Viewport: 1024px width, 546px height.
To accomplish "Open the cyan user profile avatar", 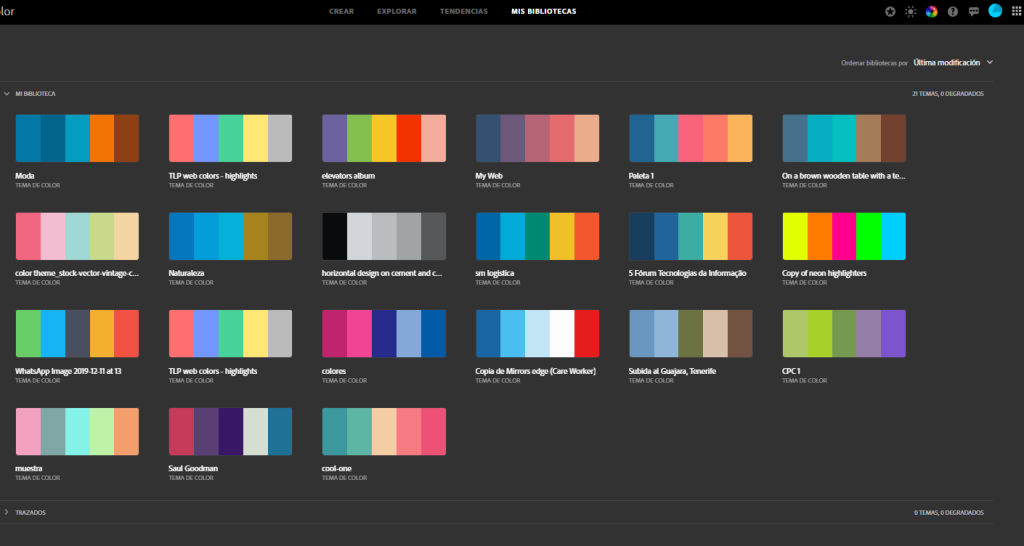I will click(x=995, y=10).
